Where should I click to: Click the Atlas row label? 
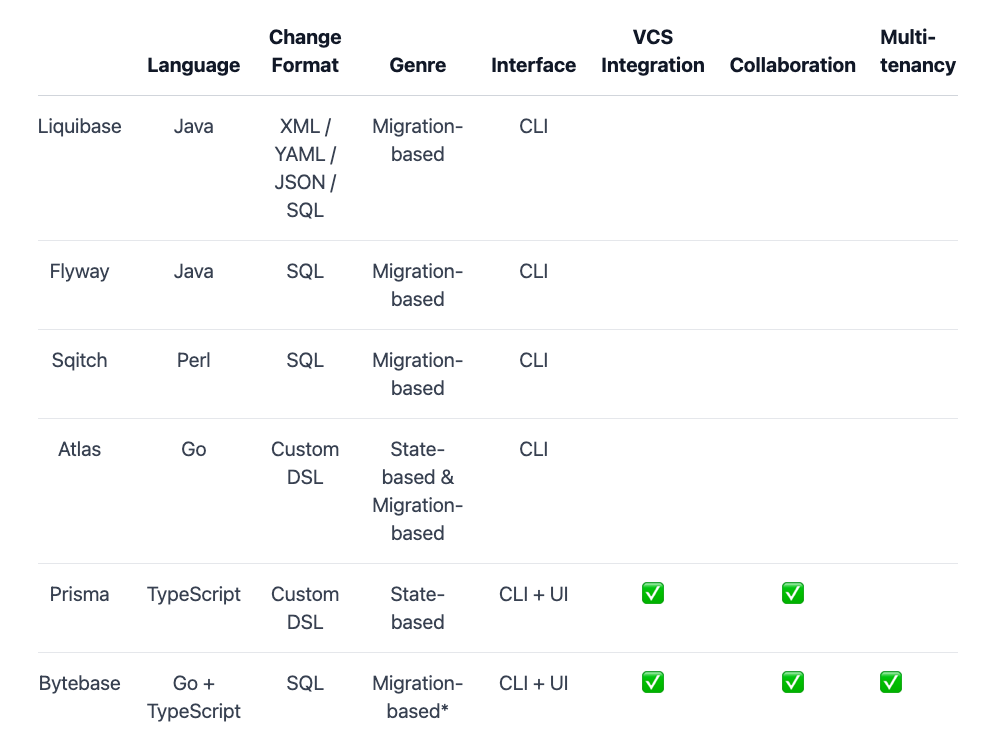pos(80,449)
